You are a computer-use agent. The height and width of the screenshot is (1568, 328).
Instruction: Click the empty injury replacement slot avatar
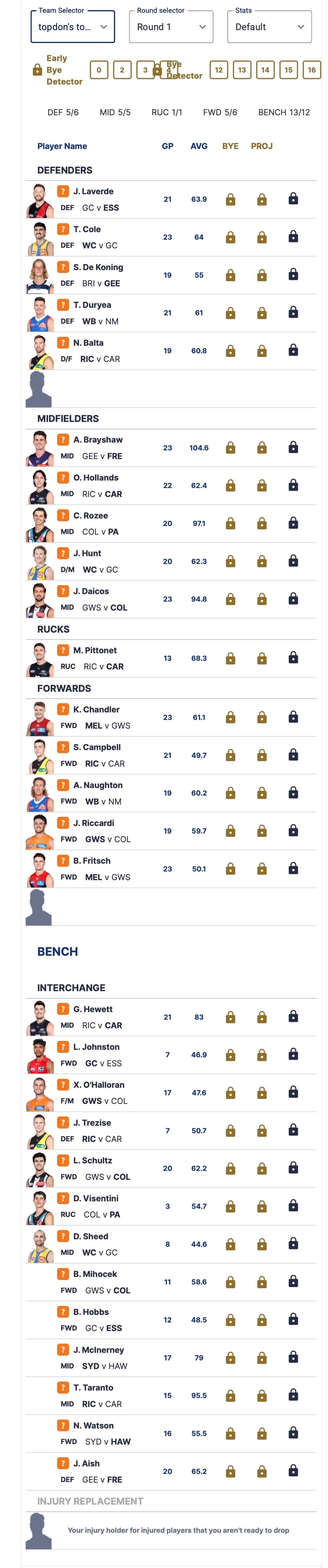38,1531
